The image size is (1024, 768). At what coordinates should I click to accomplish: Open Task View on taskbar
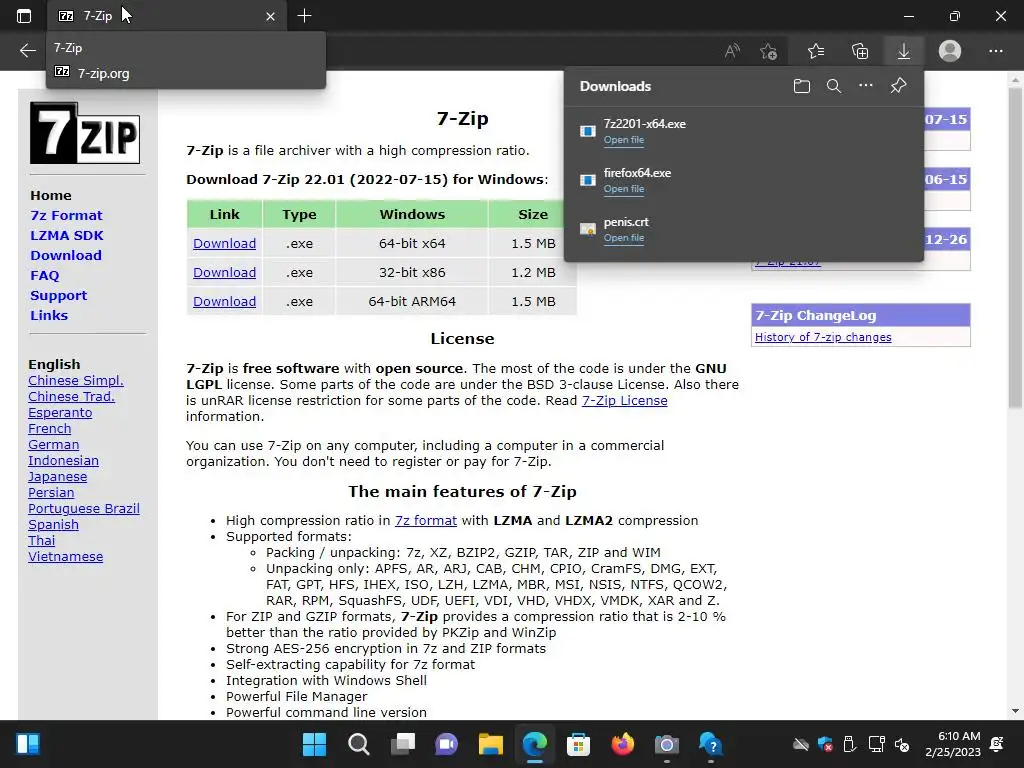pos(403,744)
